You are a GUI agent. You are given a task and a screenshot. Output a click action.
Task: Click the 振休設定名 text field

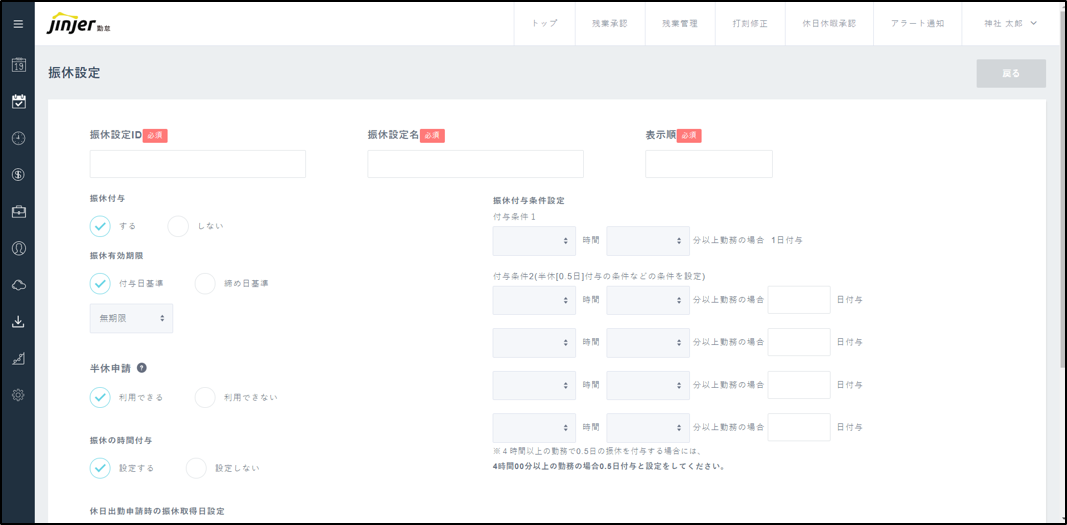coord(475,164)
